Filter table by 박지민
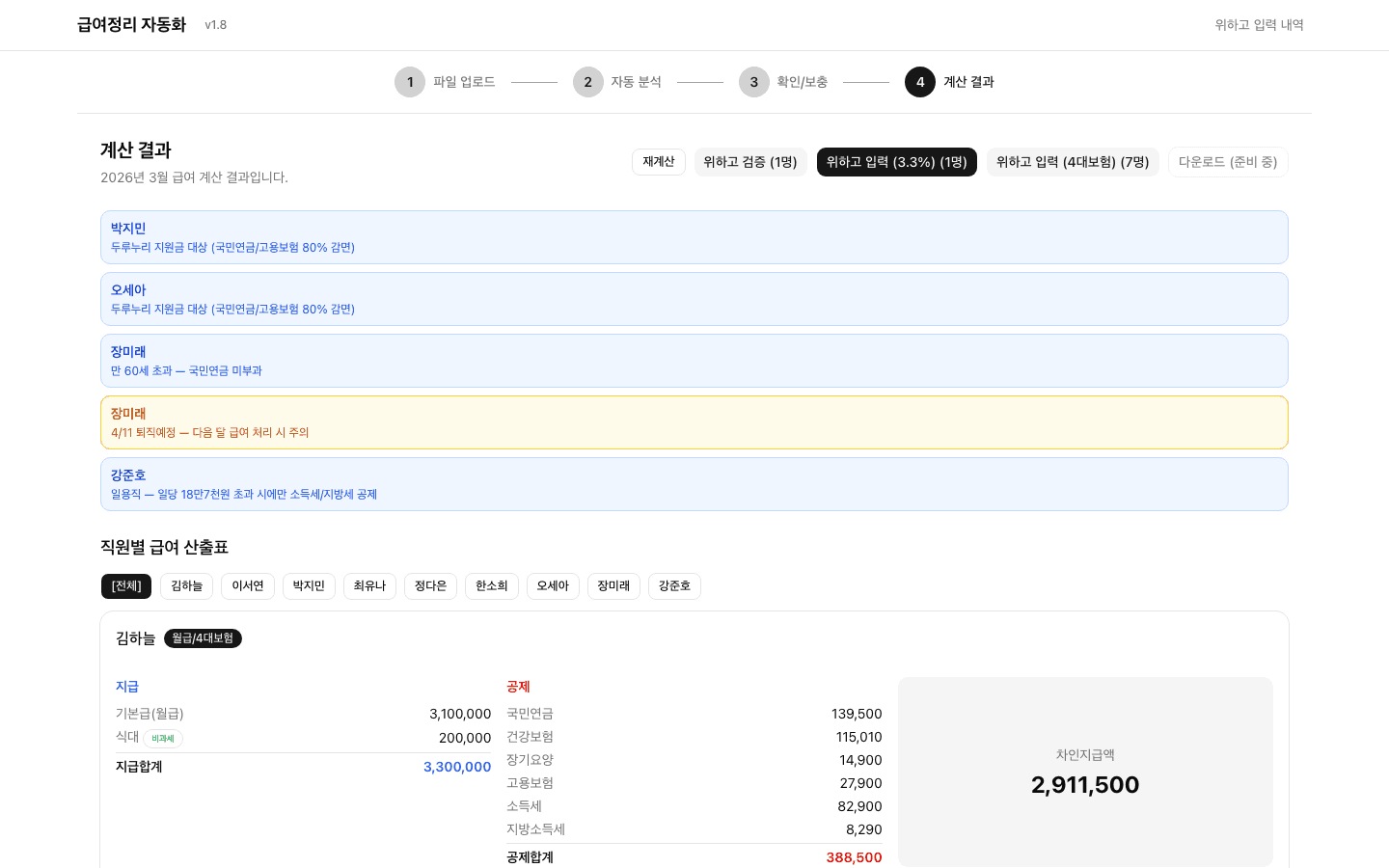The image size is (1389, 868). (309, 586)
